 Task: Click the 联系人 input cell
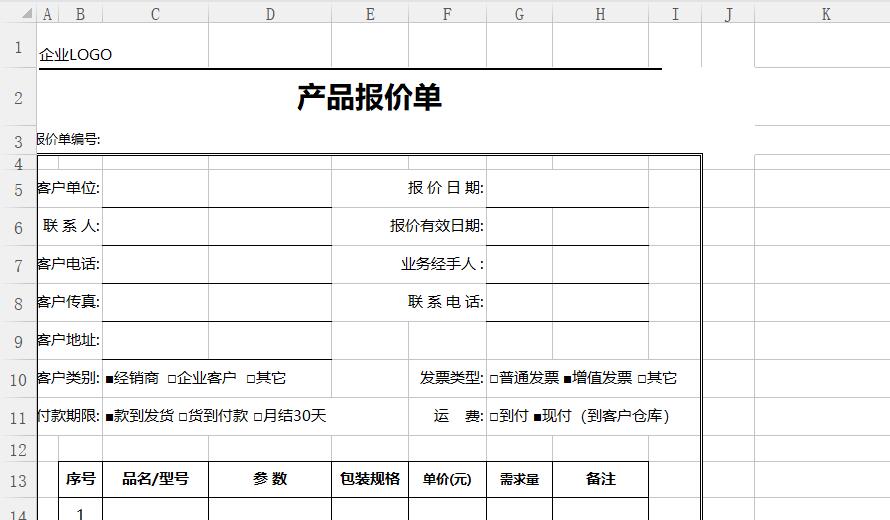coord(217,227)
